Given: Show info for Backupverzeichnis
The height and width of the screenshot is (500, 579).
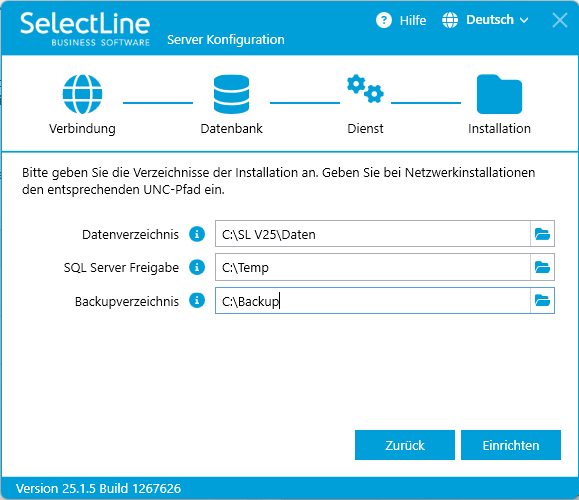Looking at the screenshot, I should 197,301.
